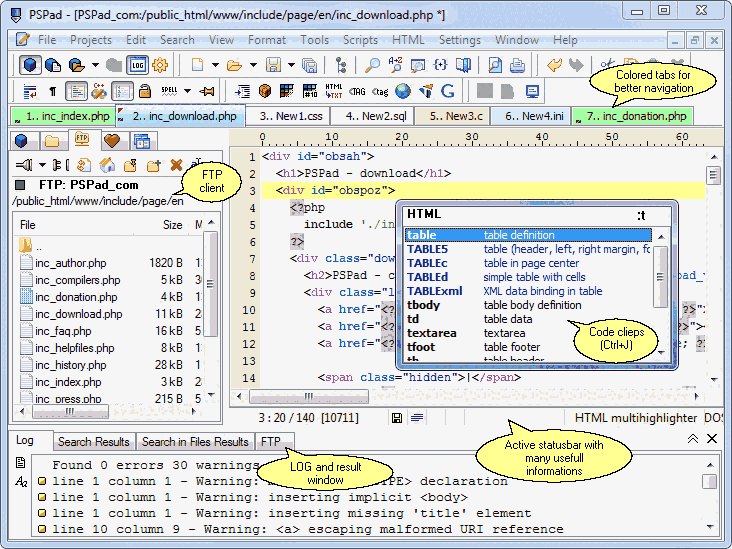Click the Print toolbar icon
Viewport: 732px width, 549px height.
click(518, 65)
